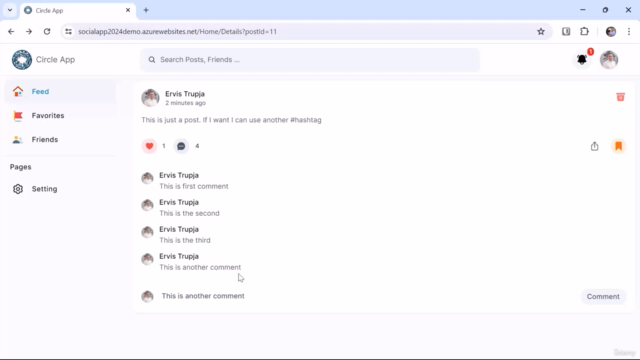This screenshot has height=360, width=640.
Task: Go to Feed in sidebar
Action: pos(60,91)
